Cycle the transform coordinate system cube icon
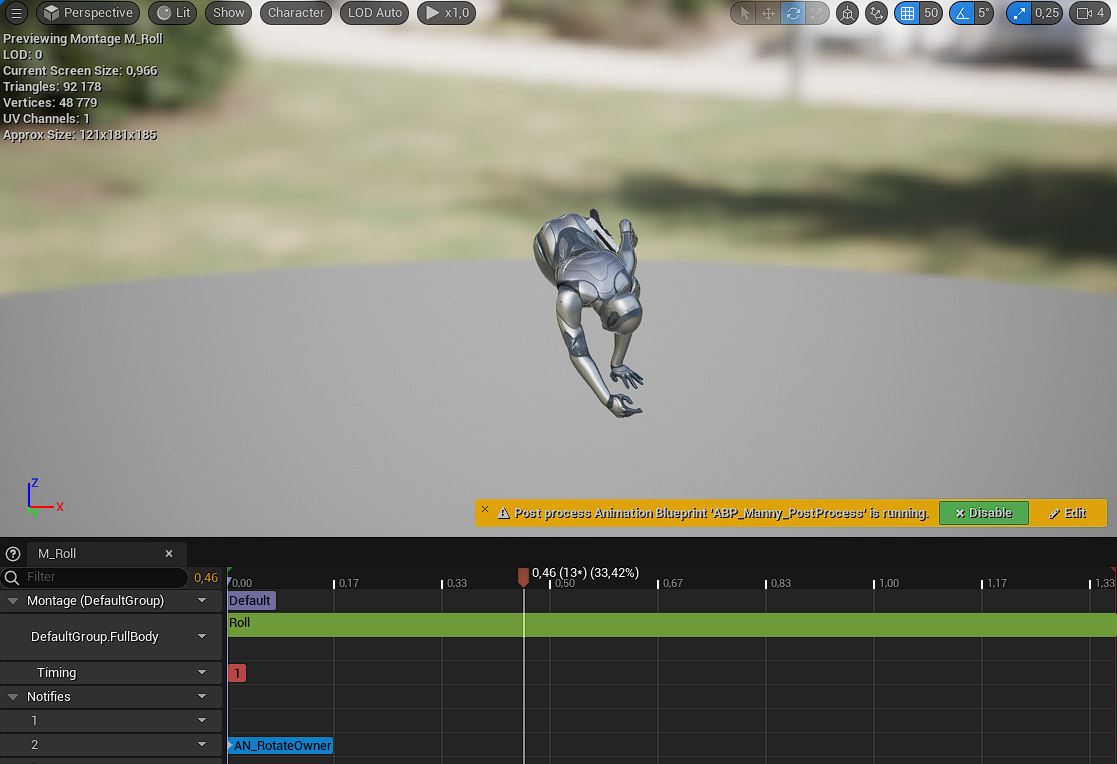The image size is (1117, 764). click(847, 13)
